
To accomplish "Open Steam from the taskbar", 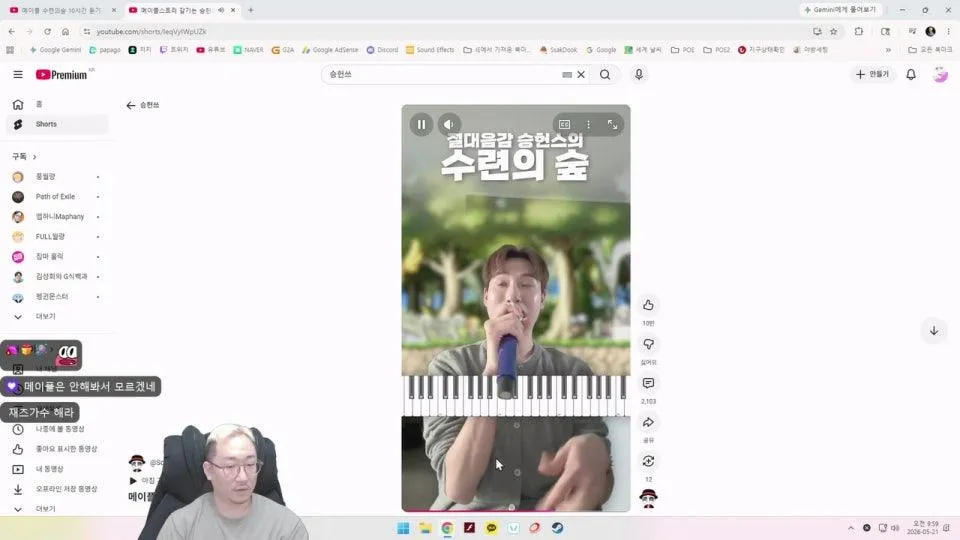I will coord(557,528).
